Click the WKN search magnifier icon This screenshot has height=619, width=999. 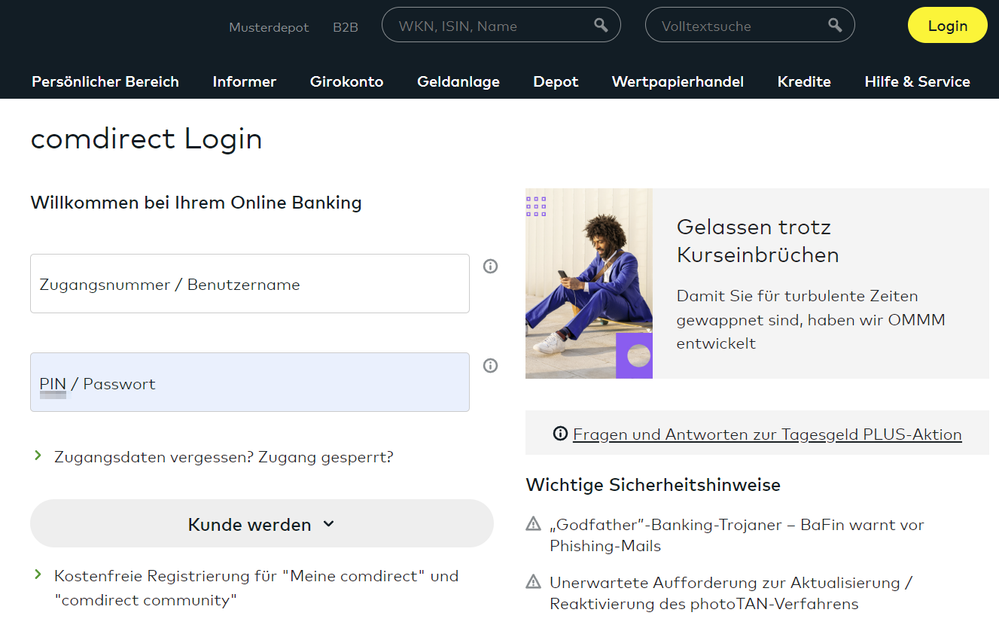(601, 25)
